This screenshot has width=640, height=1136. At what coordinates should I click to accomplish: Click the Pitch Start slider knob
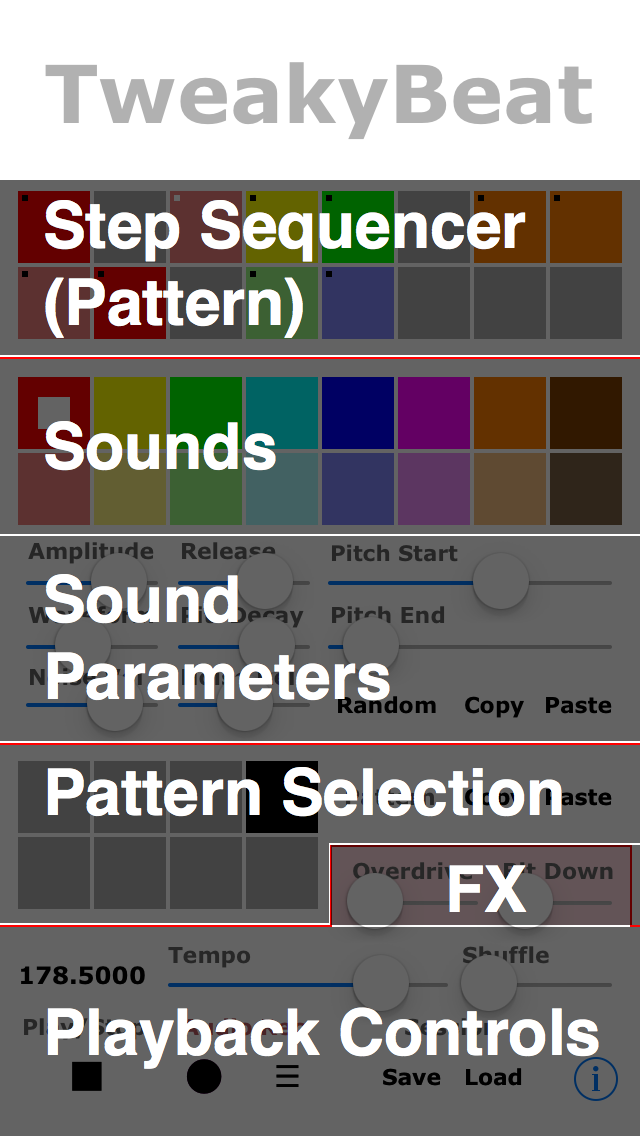500,582
